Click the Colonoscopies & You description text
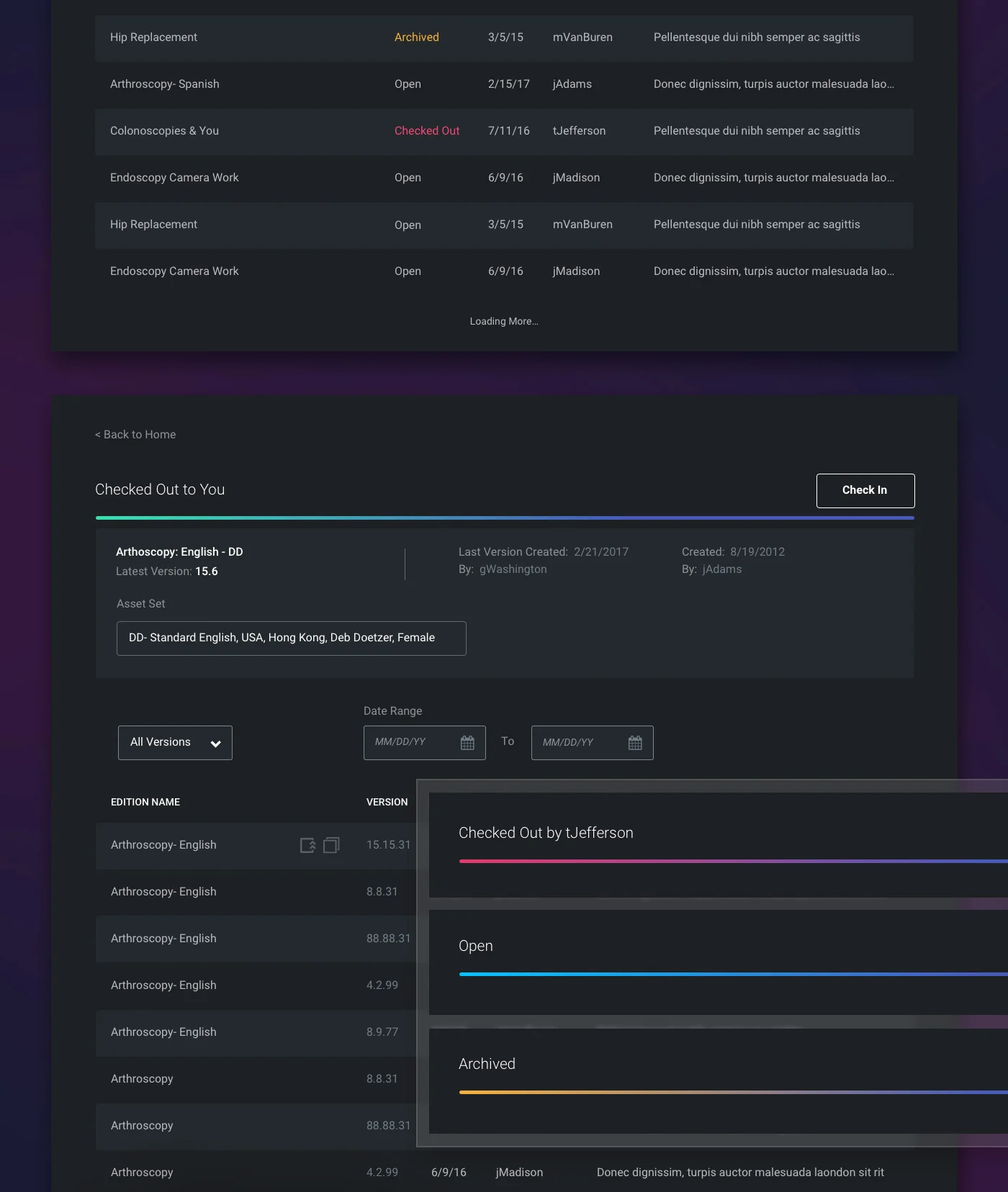The image size is (1008, 1192). [757, 131]
